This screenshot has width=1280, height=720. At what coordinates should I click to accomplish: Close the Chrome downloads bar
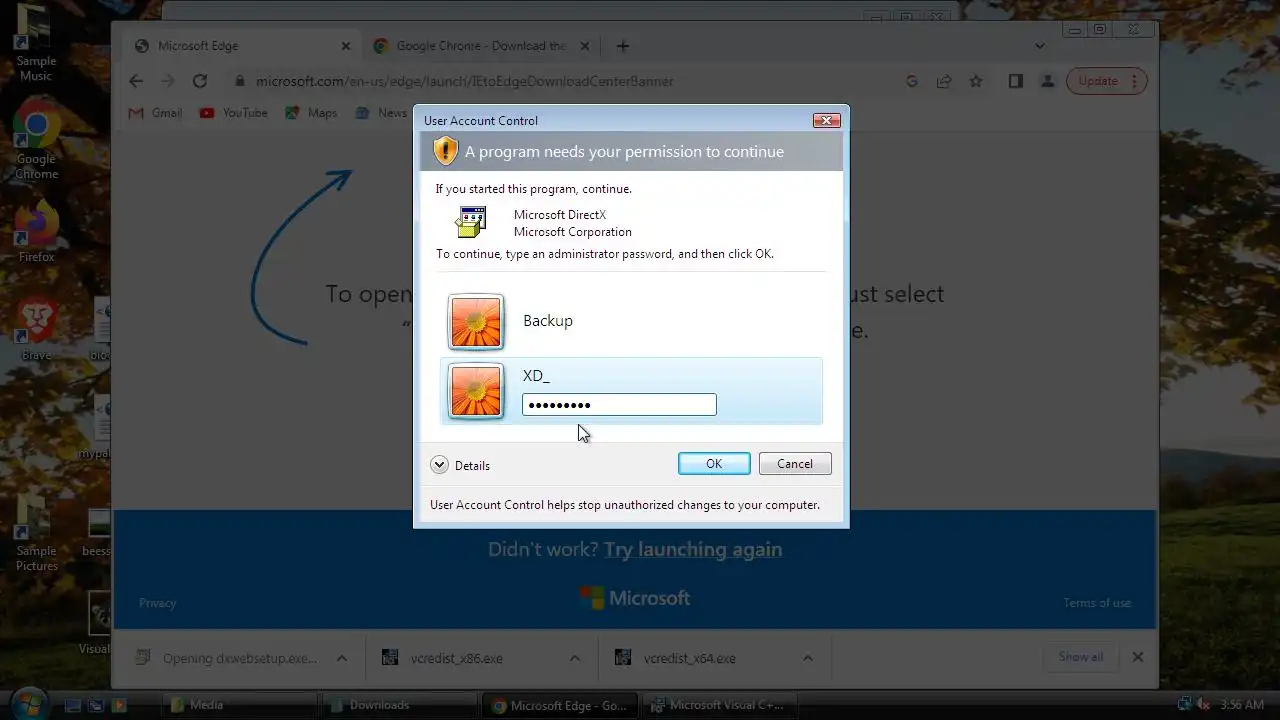[x=1137, y=657]
